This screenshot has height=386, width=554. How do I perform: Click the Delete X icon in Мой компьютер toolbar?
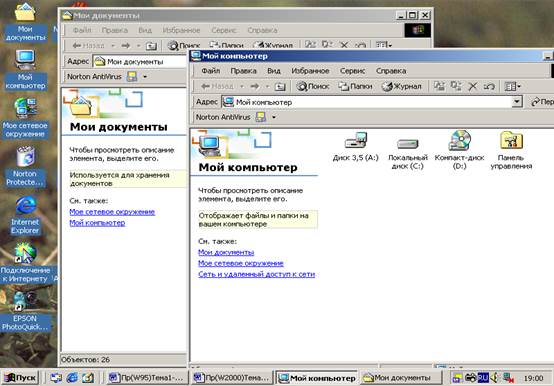coord(473,86)
